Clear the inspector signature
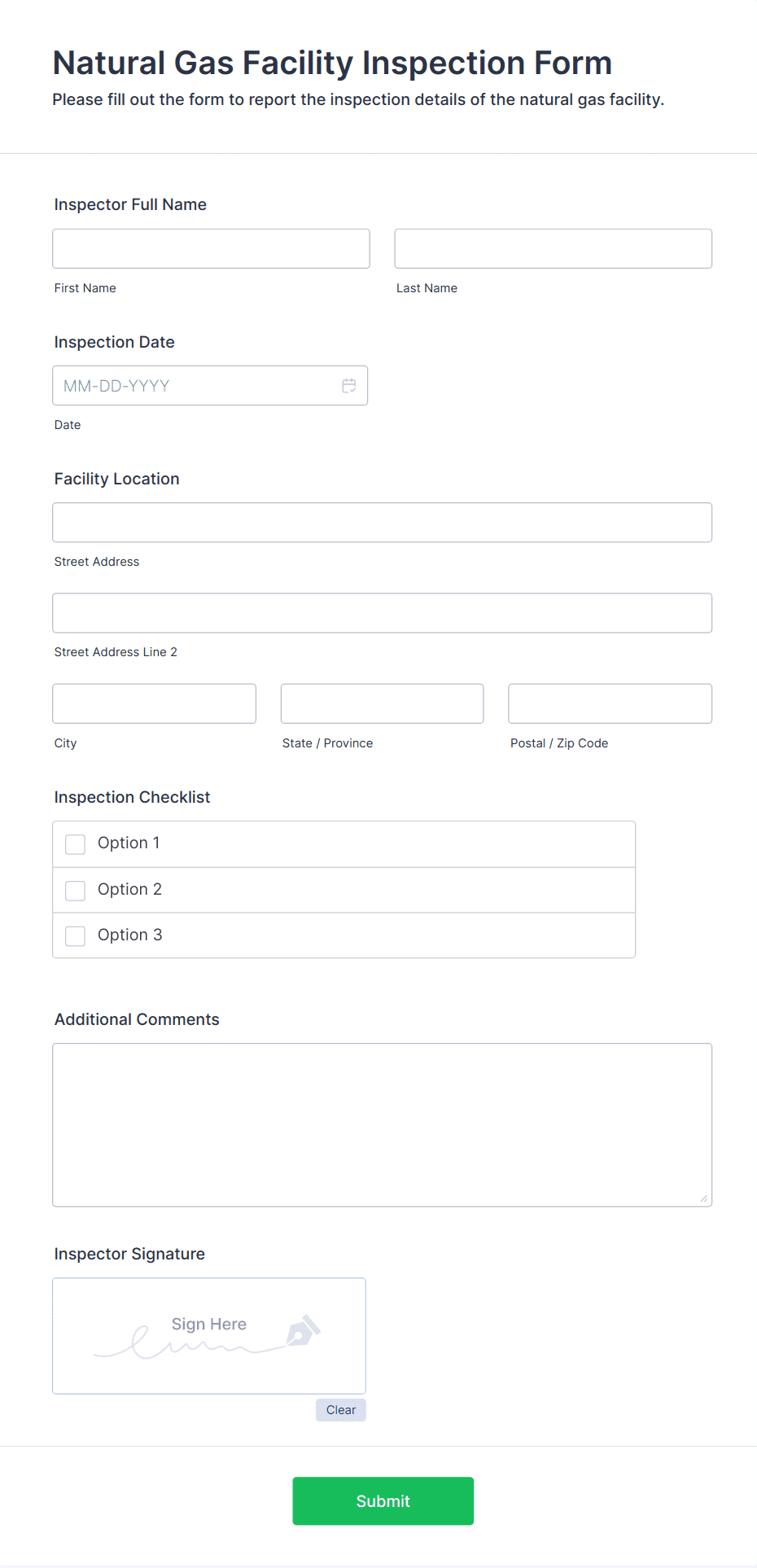This screenshot has width=757, height=1568. click(x=341, y=1410)
